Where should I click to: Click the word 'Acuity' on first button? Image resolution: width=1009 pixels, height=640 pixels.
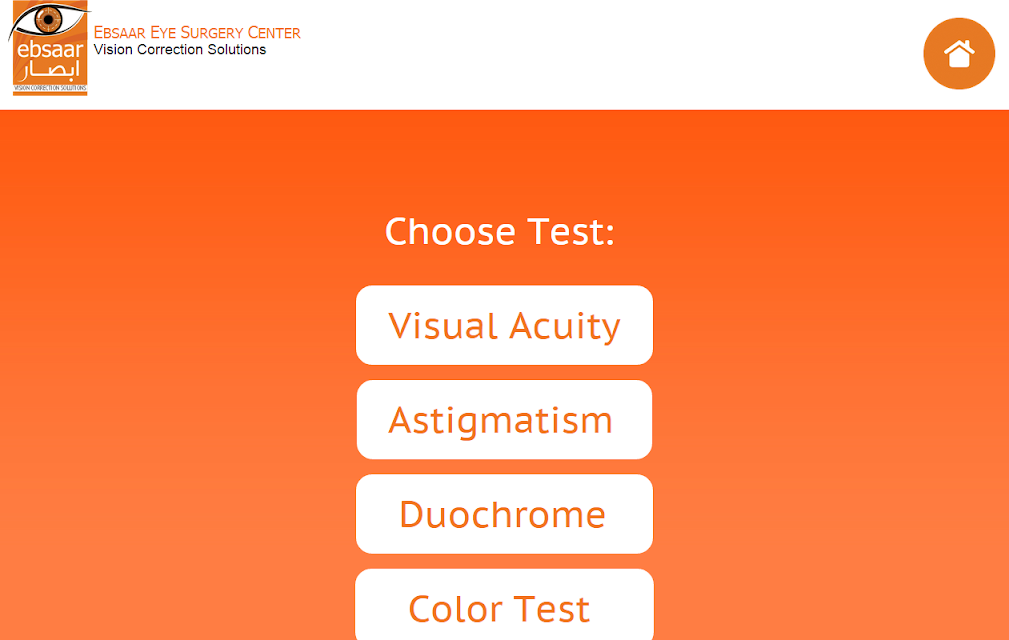coord(565,327)
